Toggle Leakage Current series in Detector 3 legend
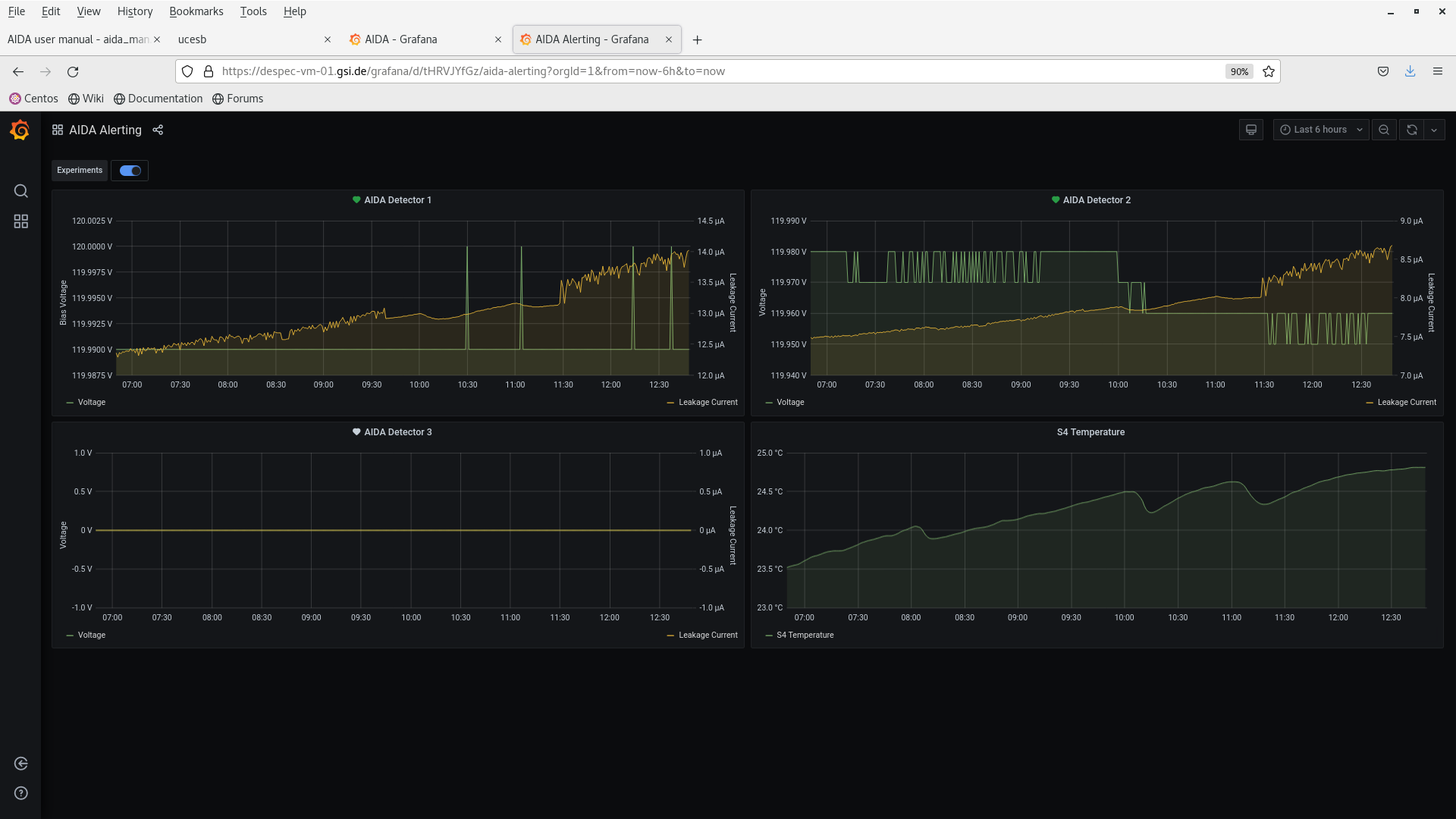This screenshot has width=1456, height=819. 708,635
